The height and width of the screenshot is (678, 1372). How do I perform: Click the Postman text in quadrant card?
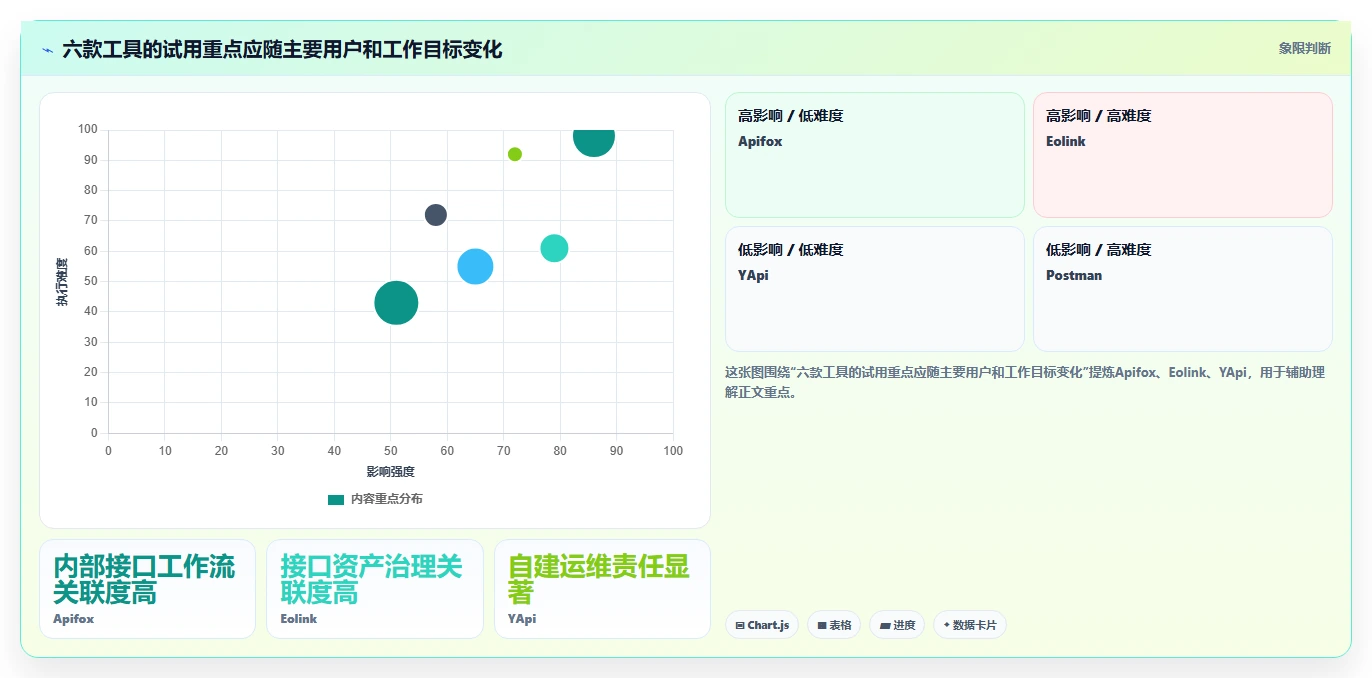1074,275
